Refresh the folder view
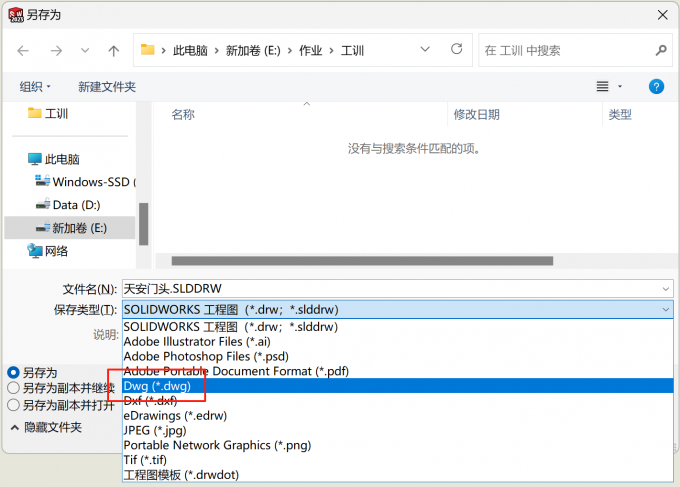The image size is (680, 487). pyautogui.click(x=456, y=49)
